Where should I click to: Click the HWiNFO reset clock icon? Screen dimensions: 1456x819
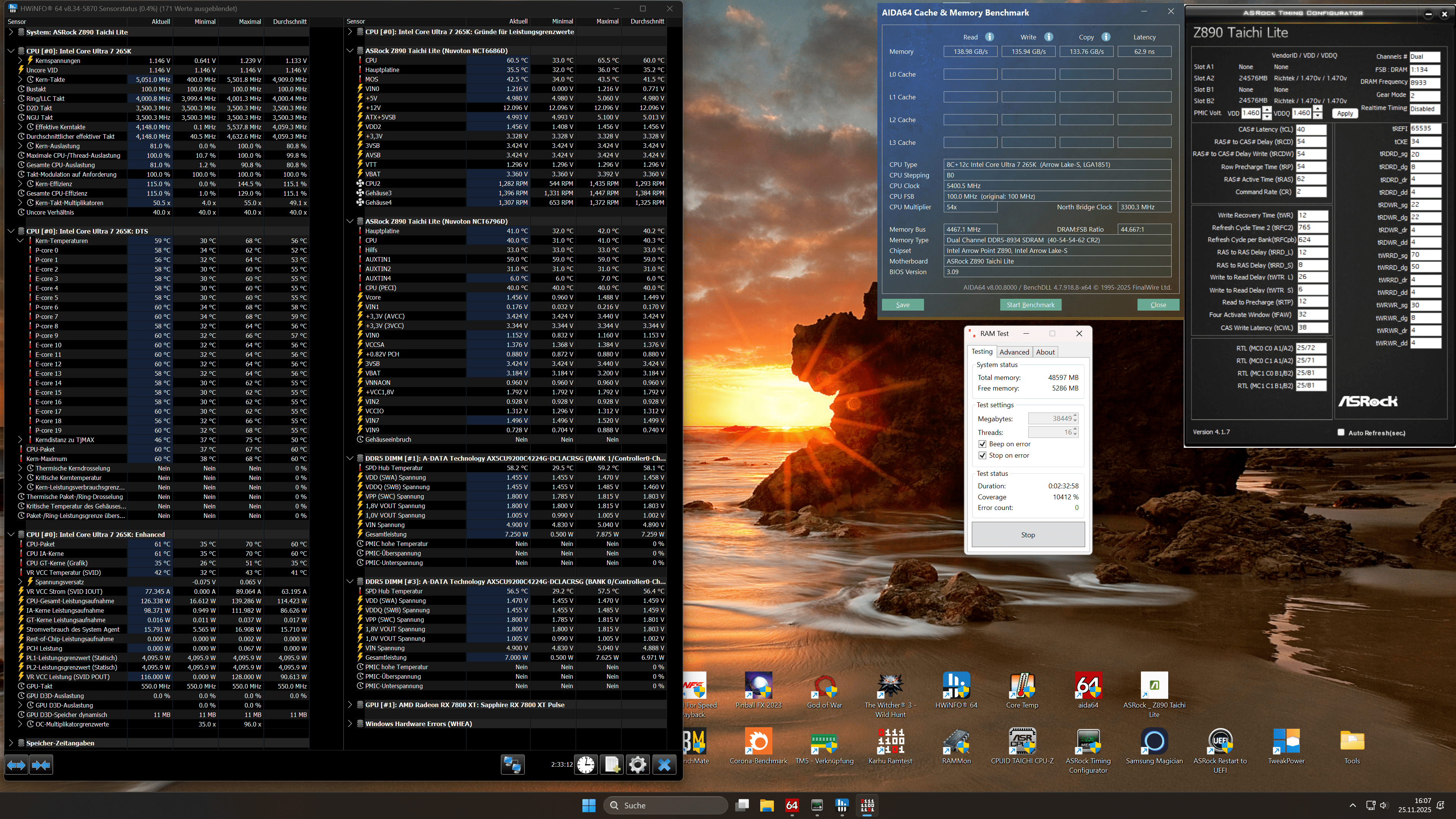click(586, 765)
